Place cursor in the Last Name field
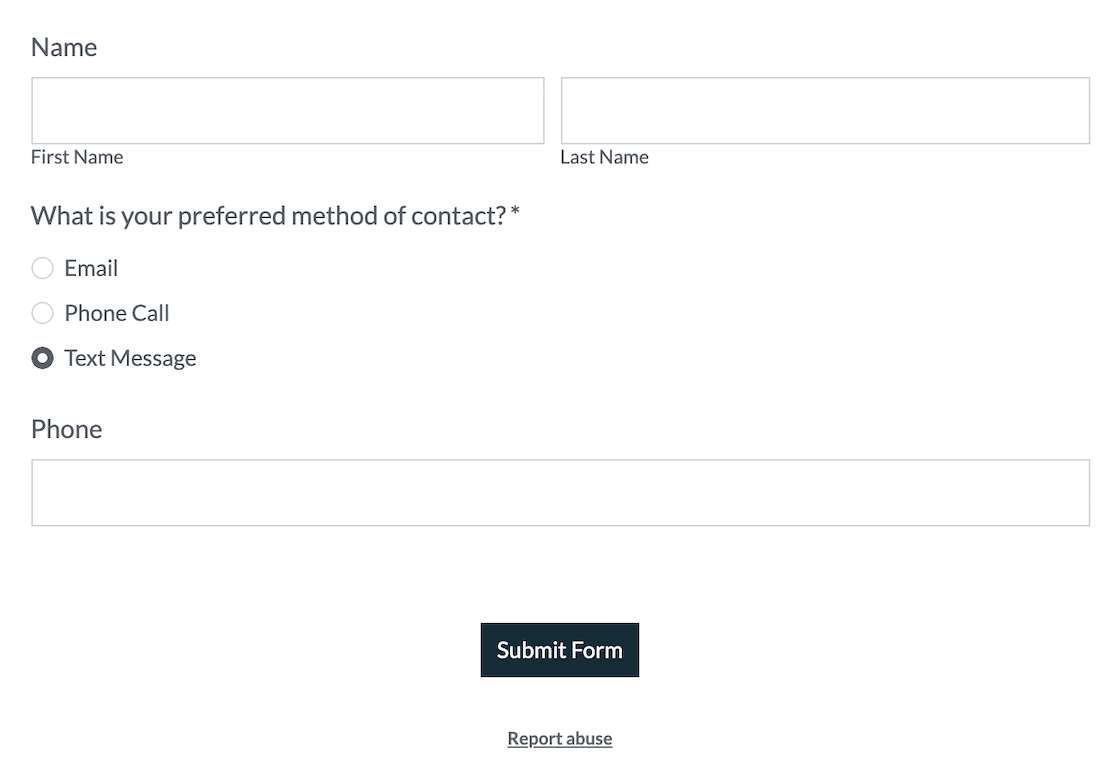1116x772 pixels. point(824,110)
